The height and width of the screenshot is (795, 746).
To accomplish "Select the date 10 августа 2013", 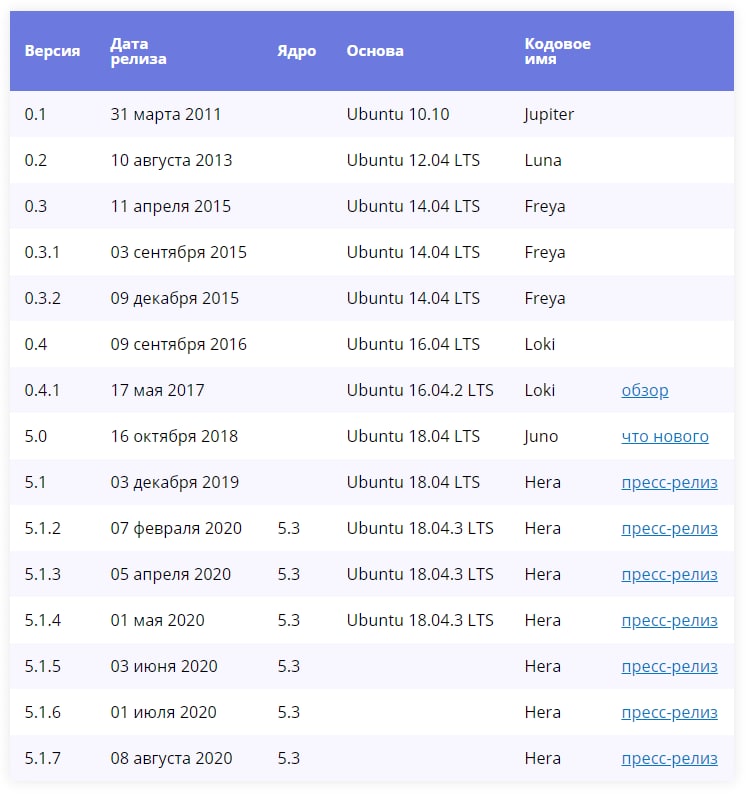I will 171,160.
